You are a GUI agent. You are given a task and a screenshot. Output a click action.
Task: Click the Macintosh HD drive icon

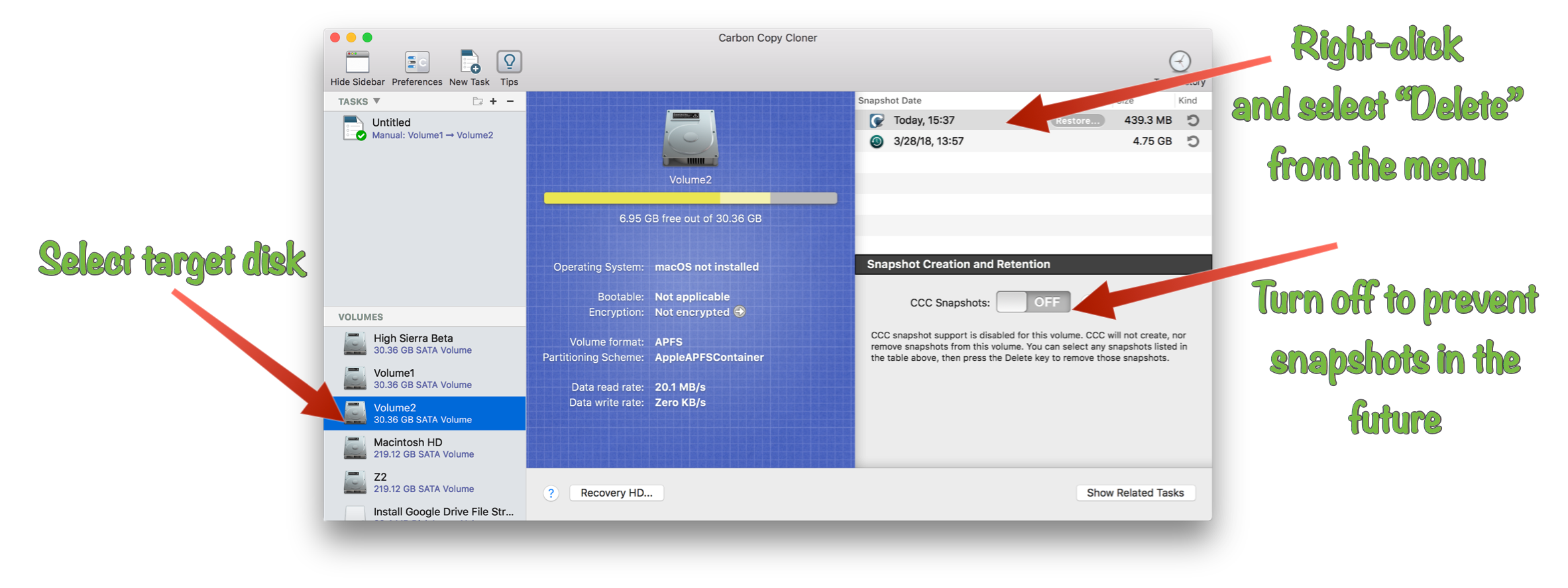355,448
